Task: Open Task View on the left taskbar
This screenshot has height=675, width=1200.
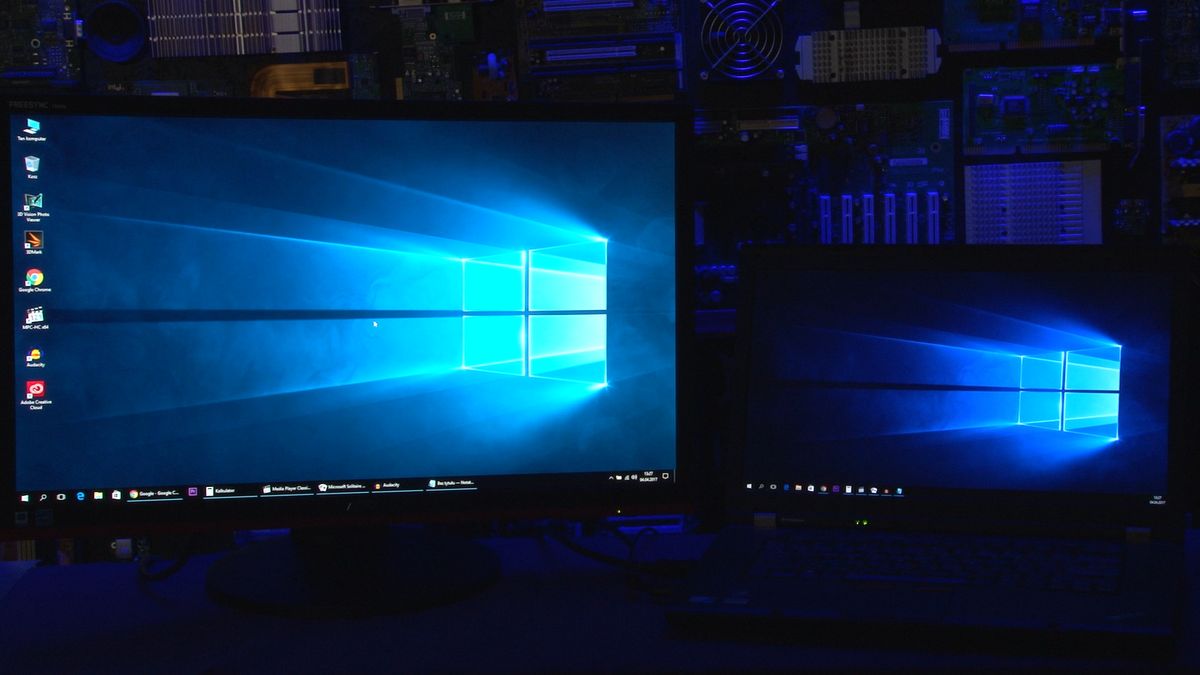Action: point(61,495)
